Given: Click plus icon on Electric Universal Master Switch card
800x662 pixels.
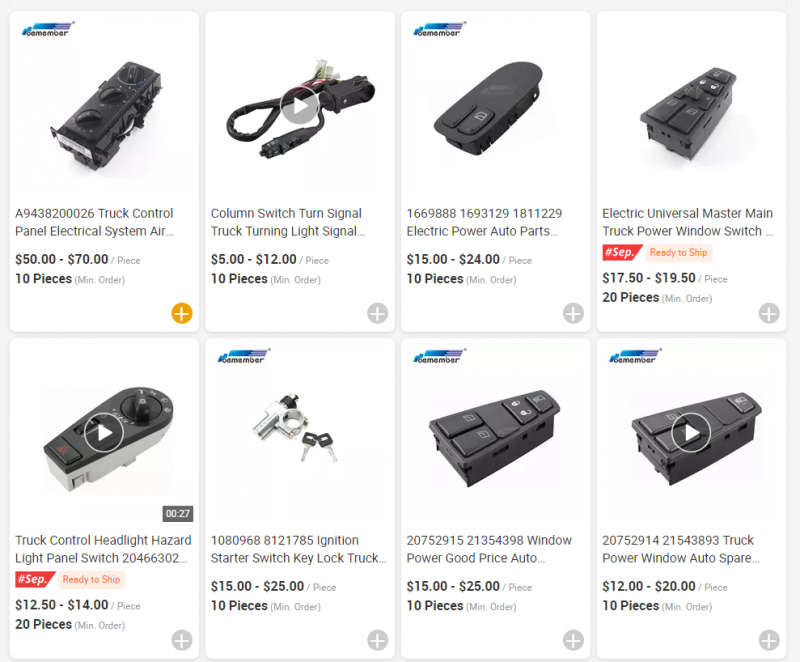Looking at the screenshot, I should [x=769, y=313].
